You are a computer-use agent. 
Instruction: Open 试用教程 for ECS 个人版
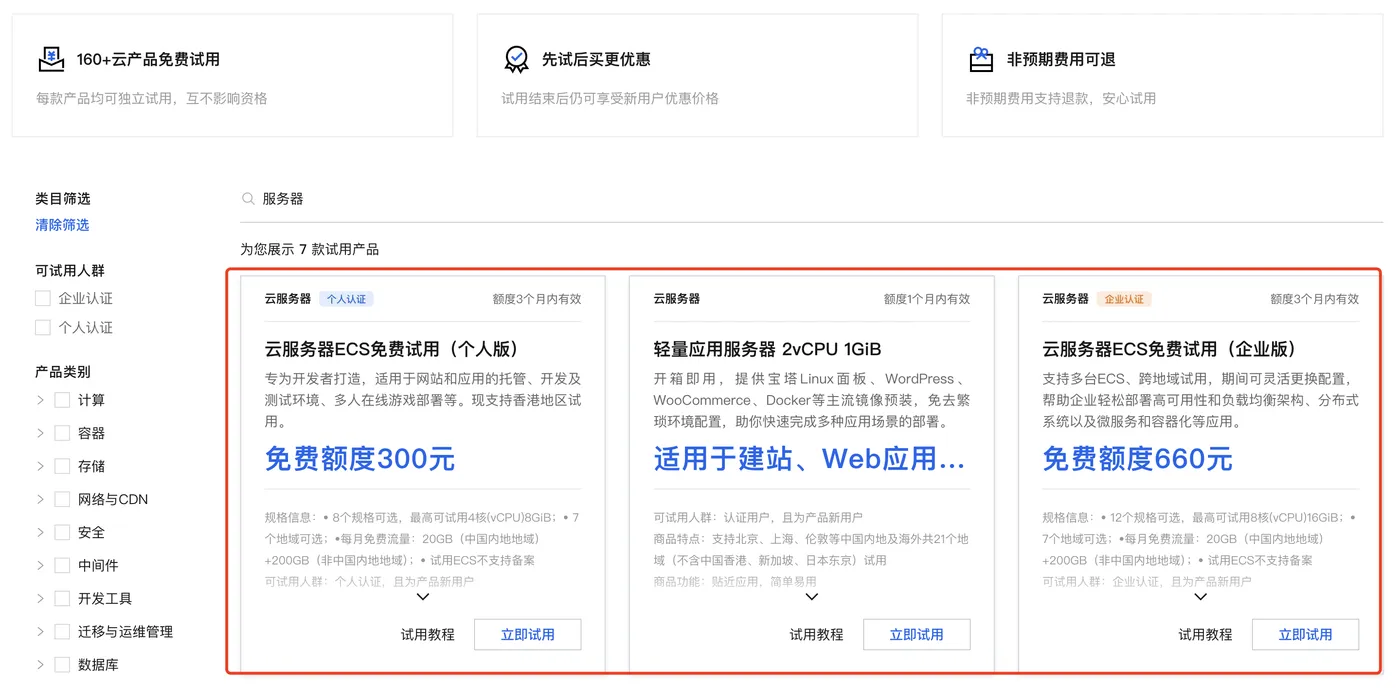[427, 634]
